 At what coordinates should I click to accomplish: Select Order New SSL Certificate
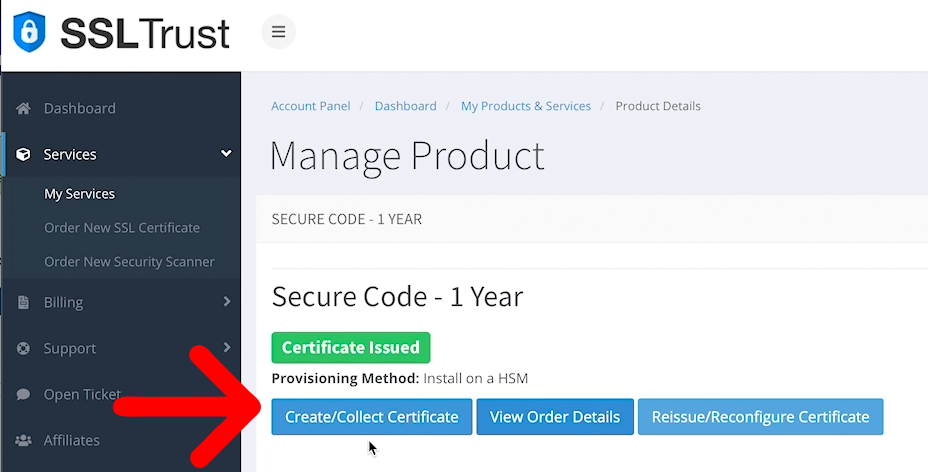coord(122,228)
